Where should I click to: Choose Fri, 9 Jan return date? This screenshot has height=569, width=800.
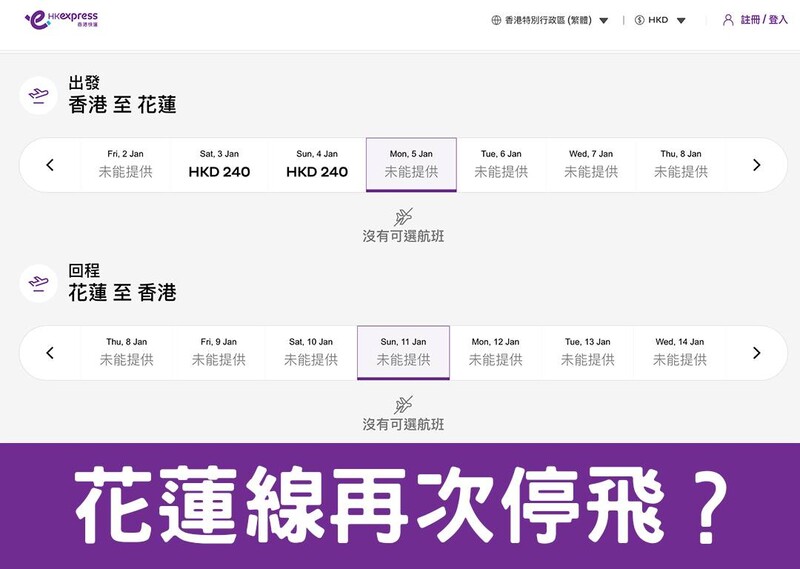tap(219, 353)
